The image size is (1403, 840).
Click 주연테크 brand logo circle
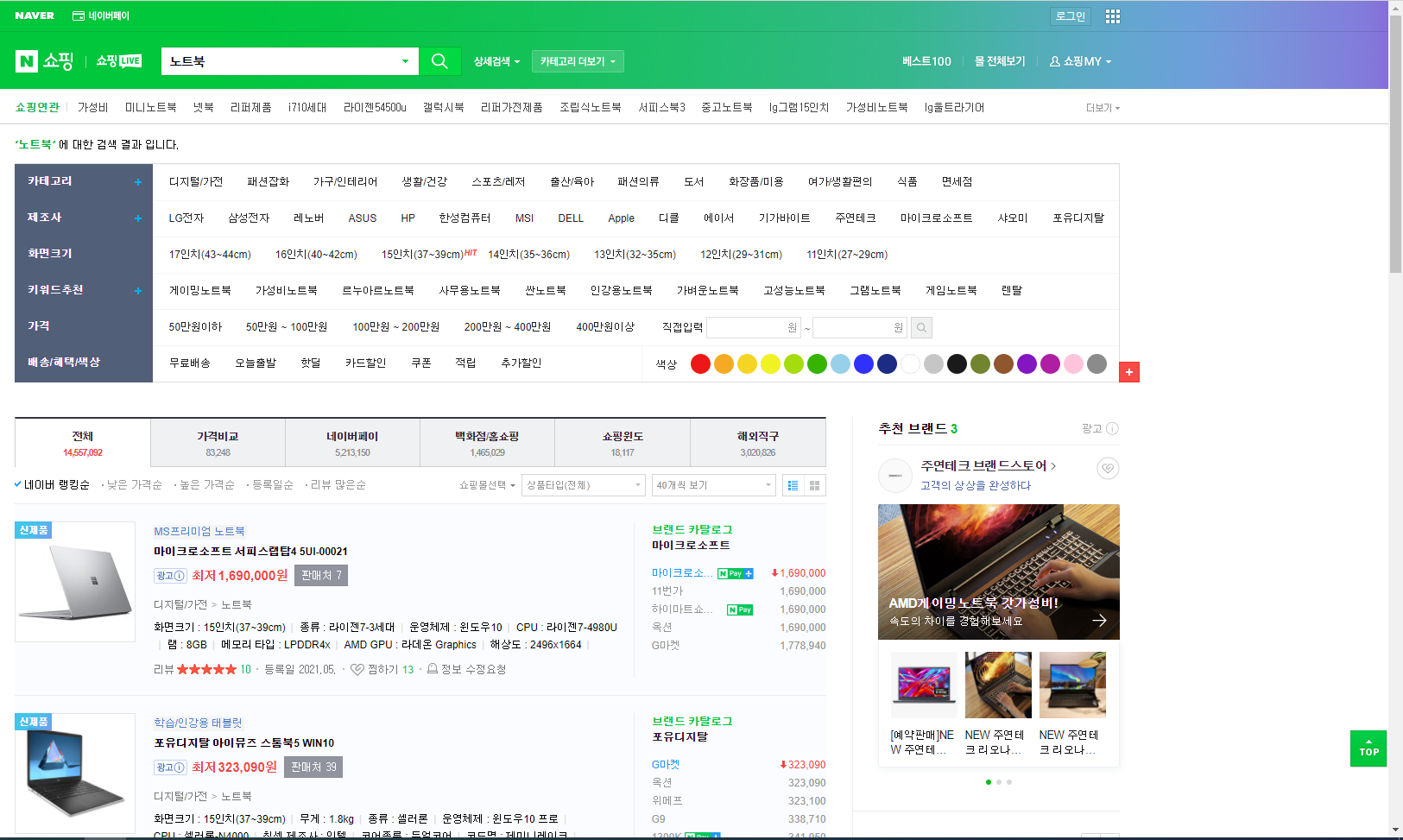click(895, 476)
